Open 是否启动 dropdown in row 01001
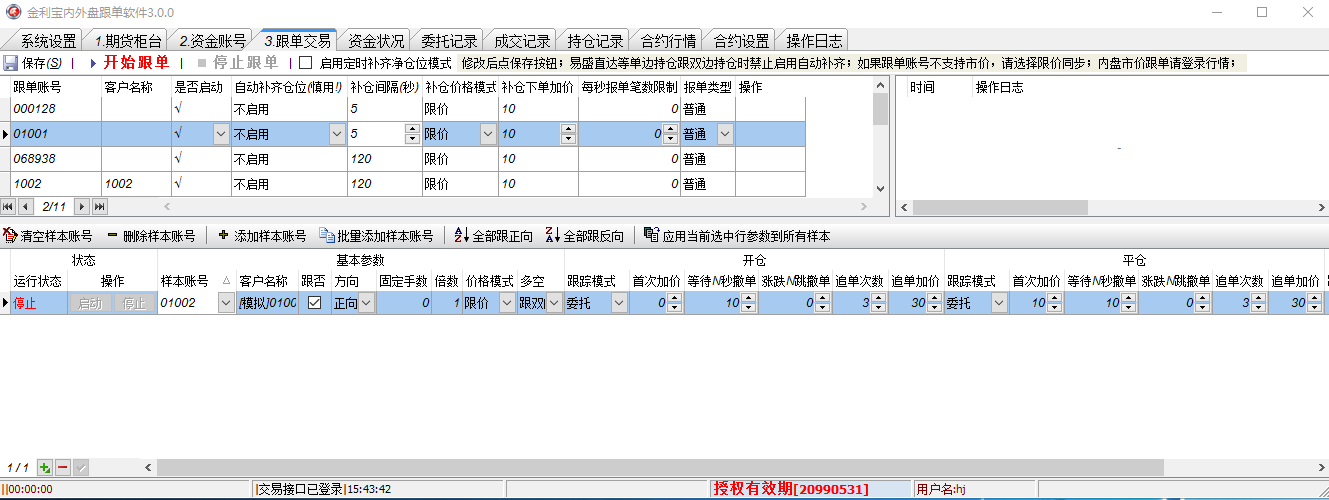The image size is (1329, 500). click(221, 133)
